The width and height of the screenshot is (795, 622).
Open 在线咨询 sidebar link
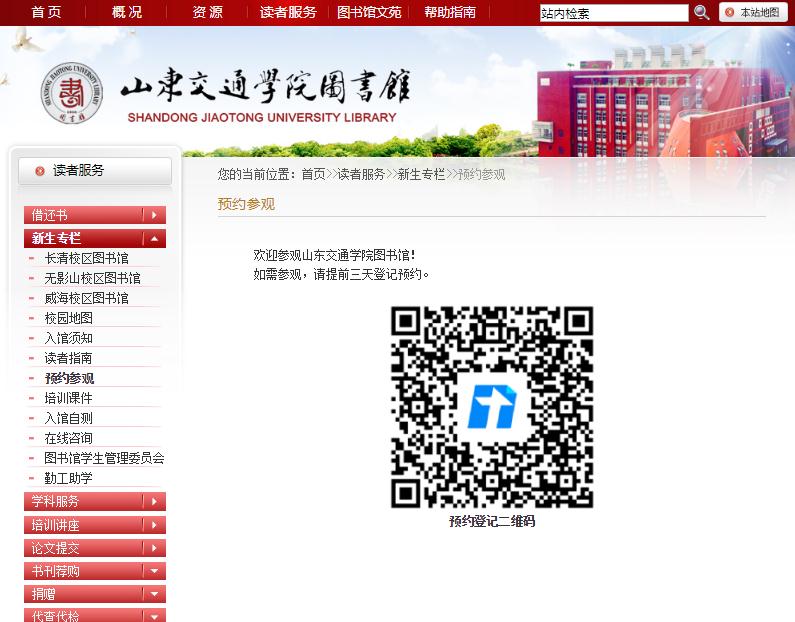[68, 438]
